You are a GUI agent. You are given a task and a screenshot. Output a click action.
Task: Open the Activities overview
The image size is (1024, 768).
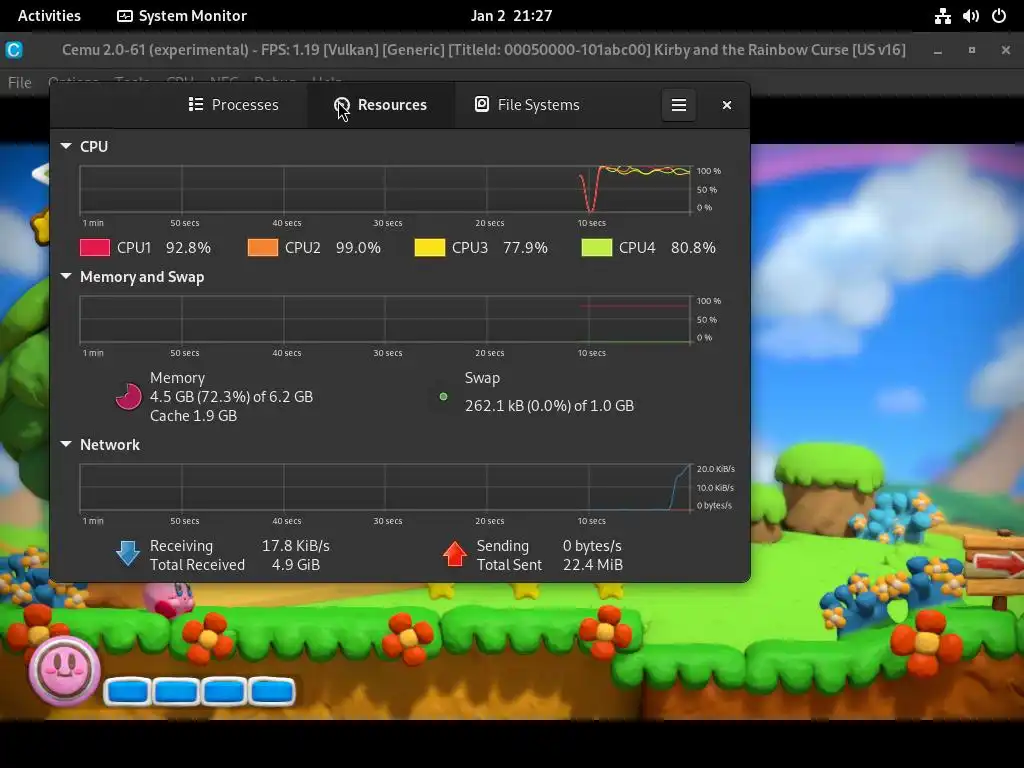click(x=49, y=16)
